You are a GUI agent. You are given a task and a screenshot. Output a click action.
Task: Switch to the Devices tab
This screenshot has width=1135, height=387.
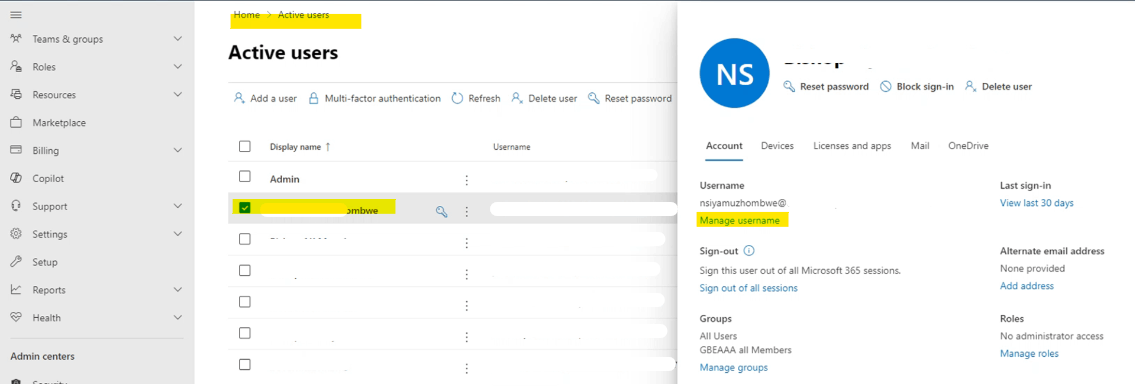(x=777, y=145)
